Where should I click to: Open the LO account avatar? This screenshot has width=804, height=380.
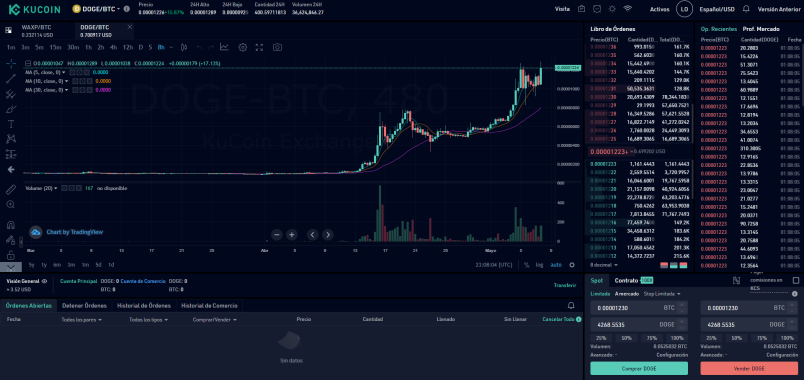pos(684,9)
